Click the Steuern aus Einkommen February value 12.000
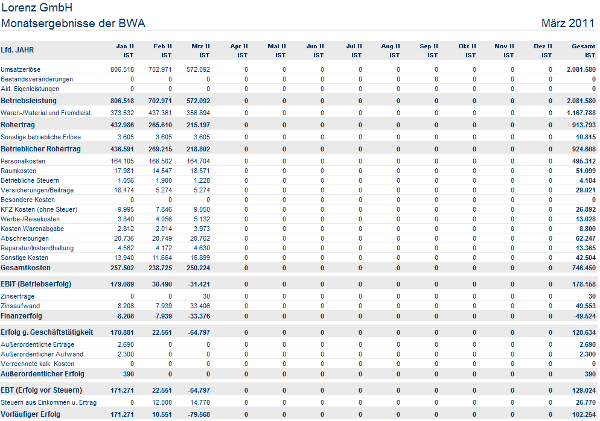Image resolution: width=600 pixels, height=421 pixels. (x=162, y=403)
